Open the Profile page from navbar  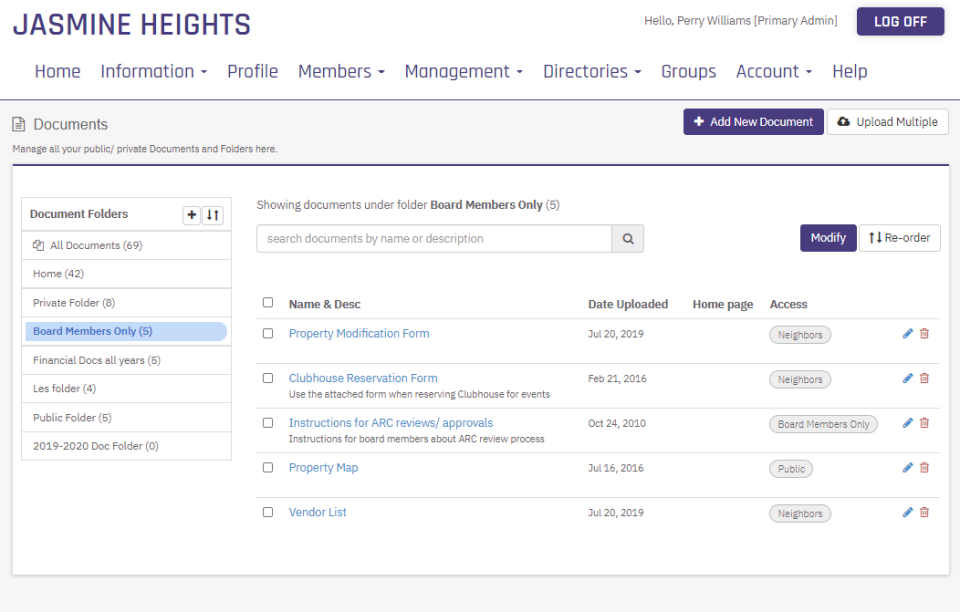tap(252, 72)
